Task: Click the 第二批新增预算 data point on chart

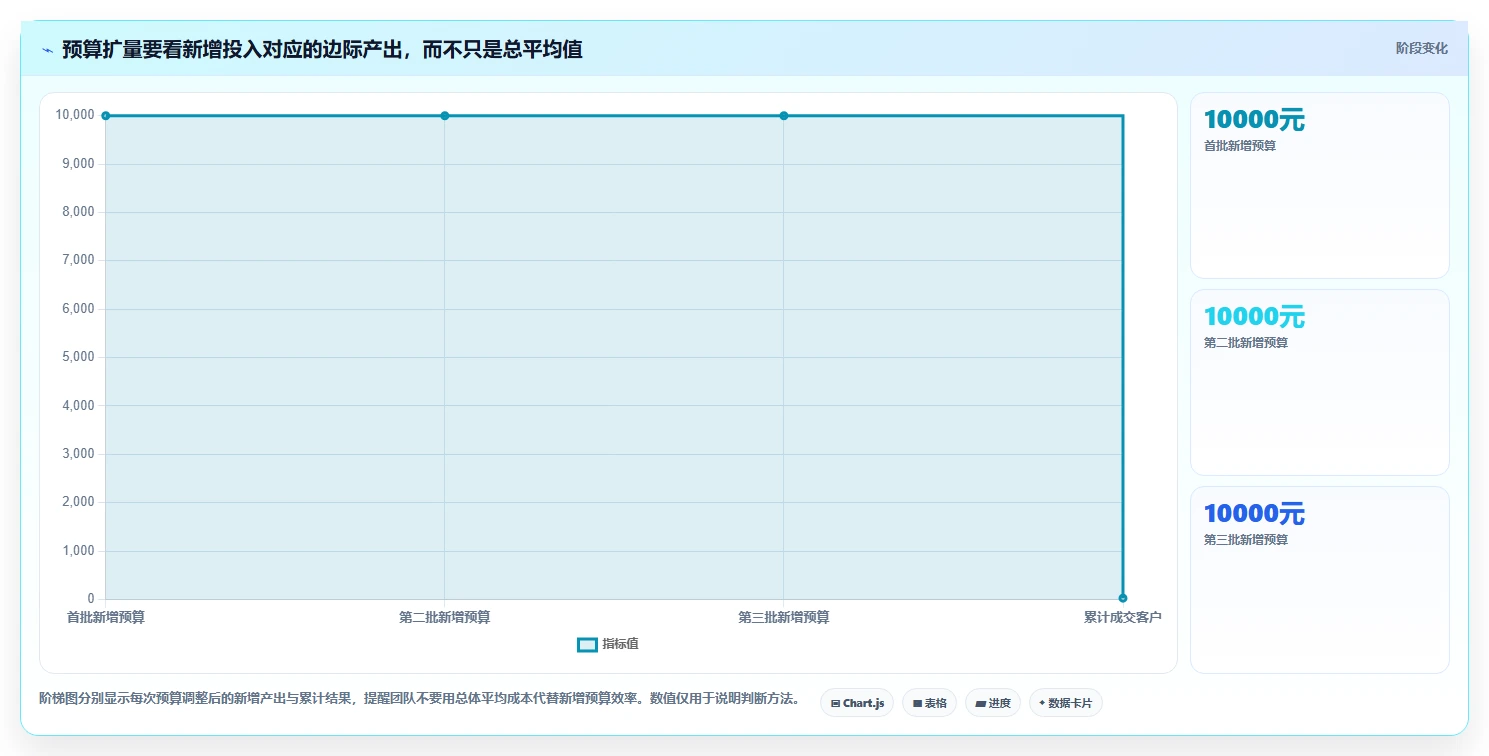Action: point(444,116)
